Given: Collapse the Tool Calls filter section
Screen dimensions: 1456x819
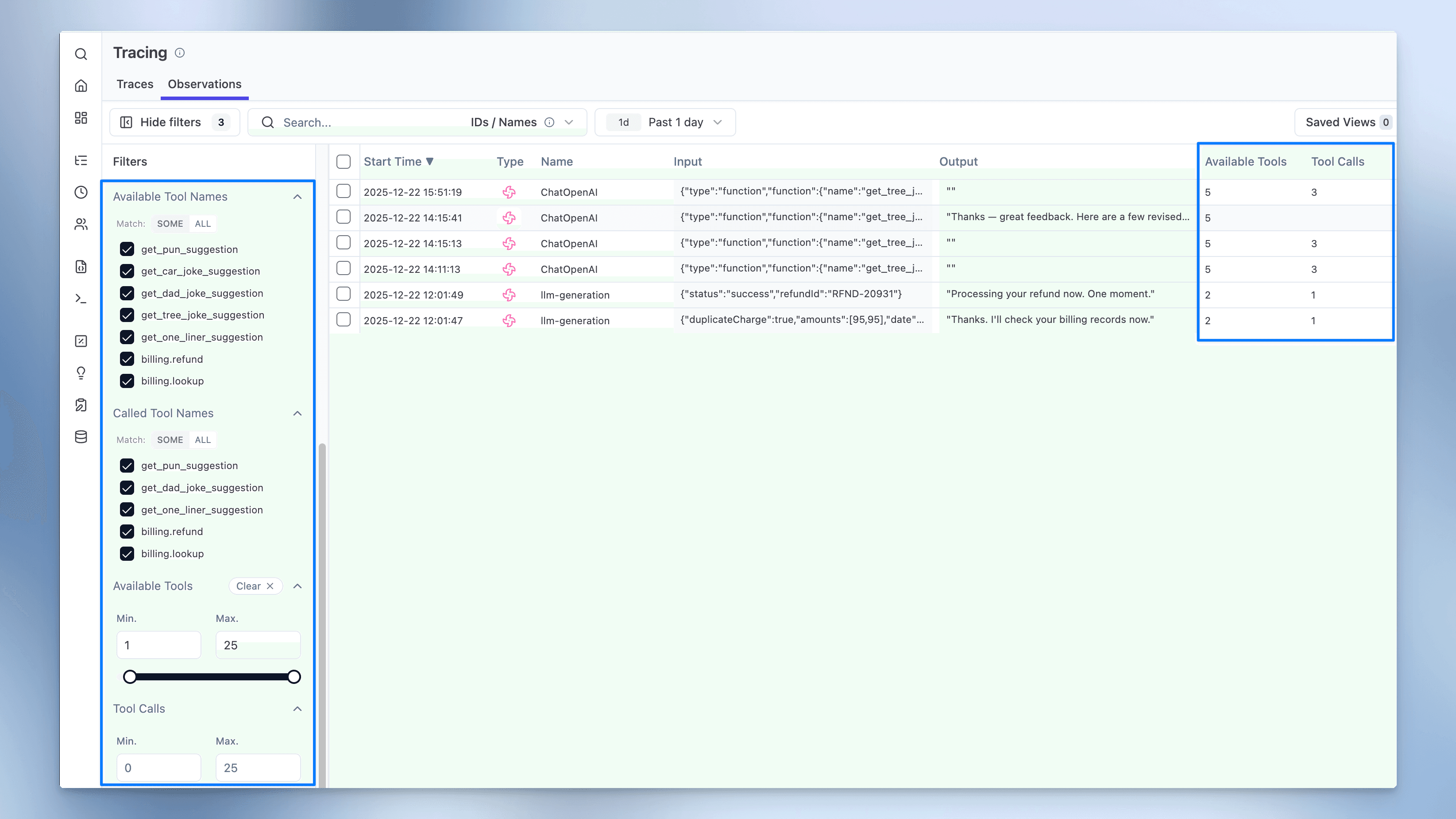Looking at the screenshot, I should tap(297, 709).
